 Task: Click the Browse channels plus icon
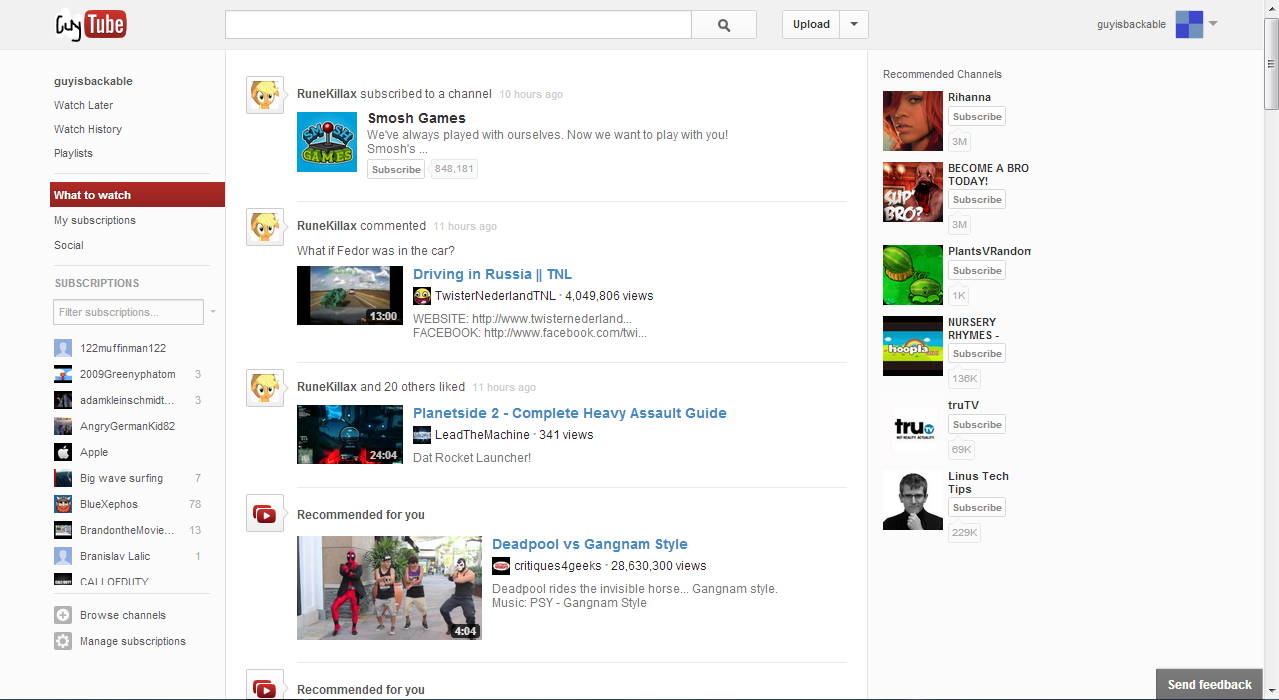pyautogui.click(x=63, y=615)
